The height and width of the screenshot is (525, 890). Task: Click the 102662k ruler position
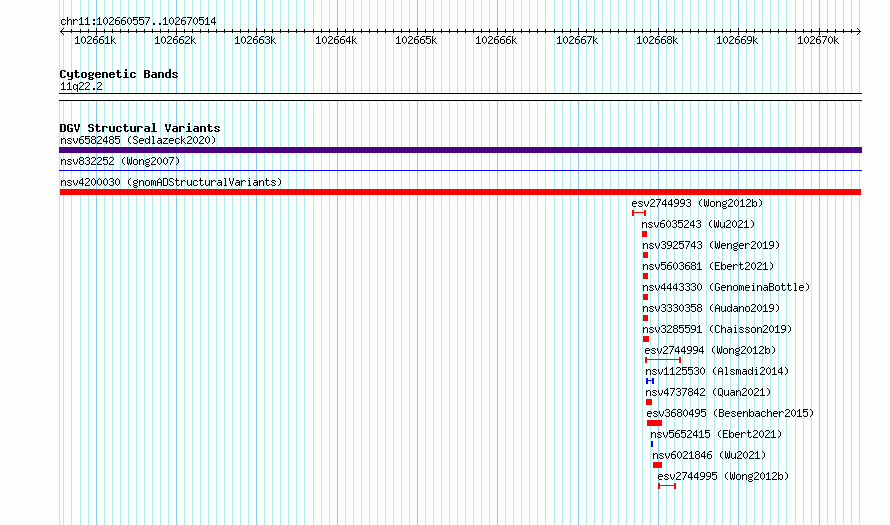point(175,40)
